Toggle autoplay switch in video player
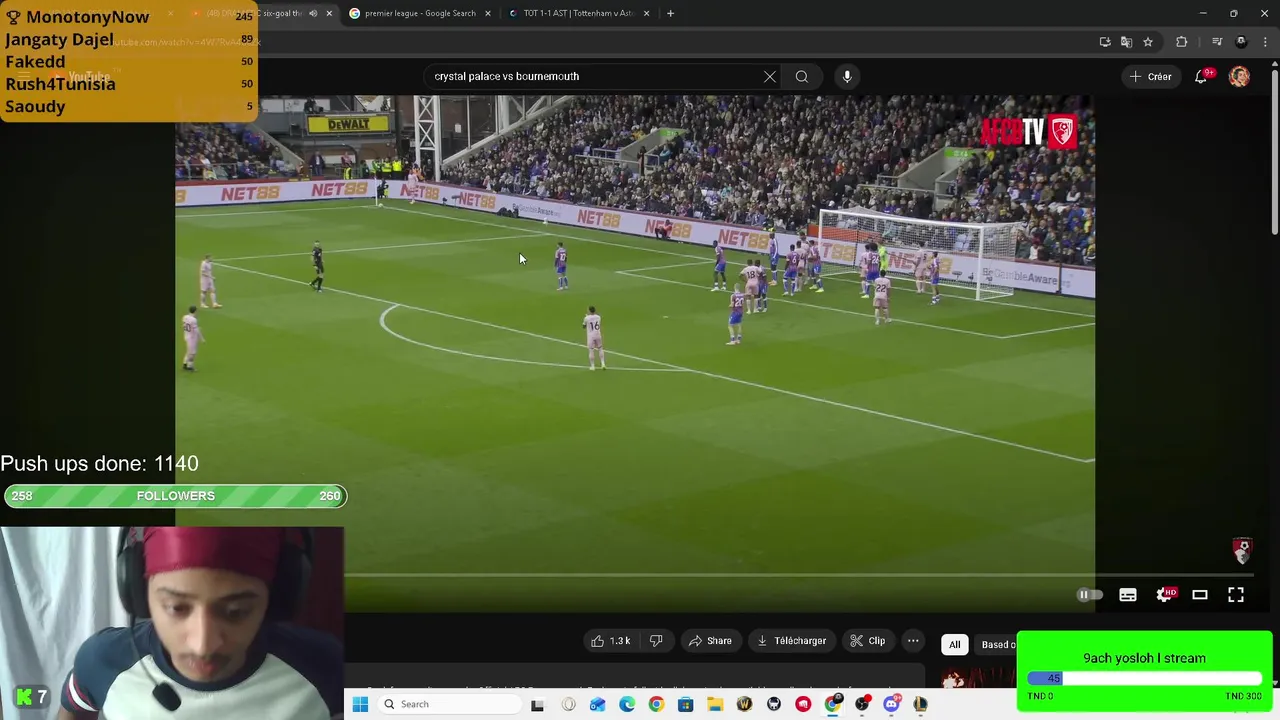This screenshot has width=1280, height=720. click(x=1090, y=595)
